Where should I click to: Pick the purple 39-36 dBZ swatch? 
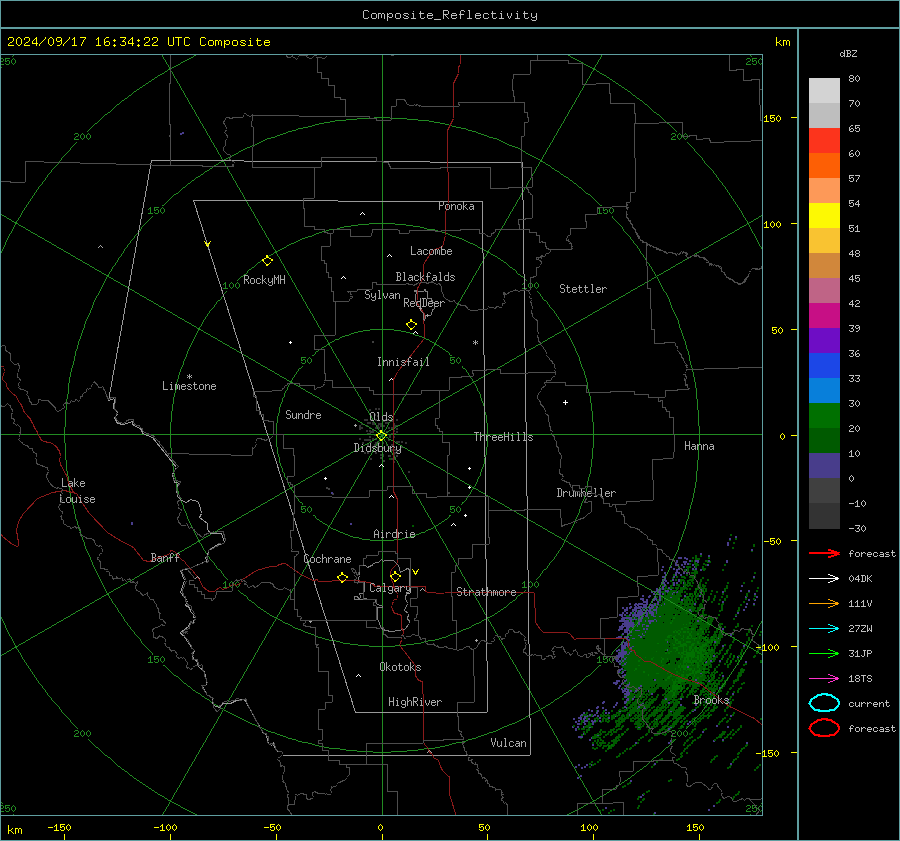(x=824, y=340)
